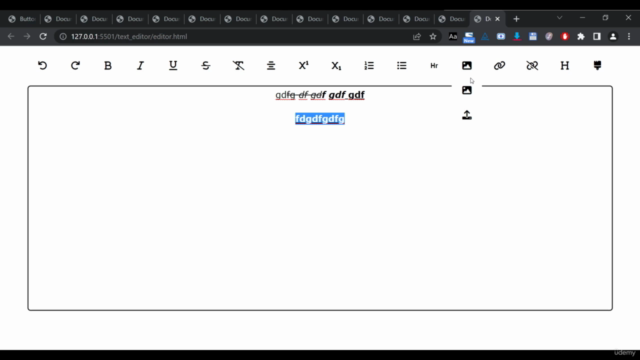Insert a horizontal rule with Hr
640x360 pixels.
pyautogui.click(x=434, y=65)
